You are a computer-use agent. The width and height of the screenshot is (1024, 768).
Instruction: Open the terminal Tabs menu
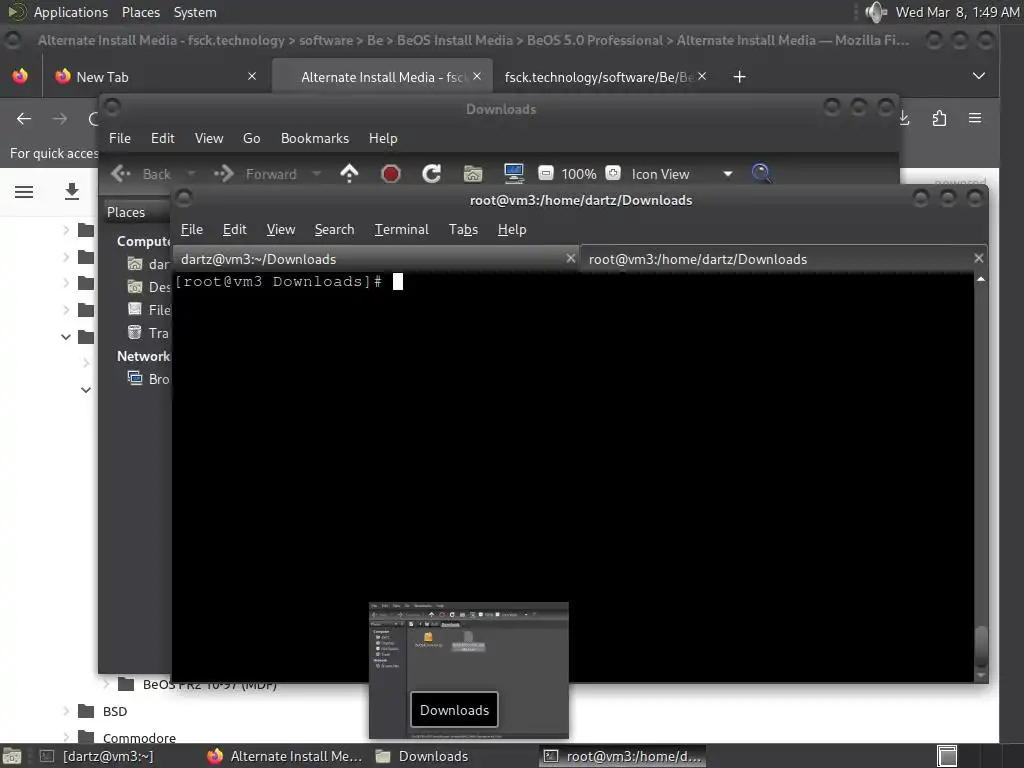point(463,229)
